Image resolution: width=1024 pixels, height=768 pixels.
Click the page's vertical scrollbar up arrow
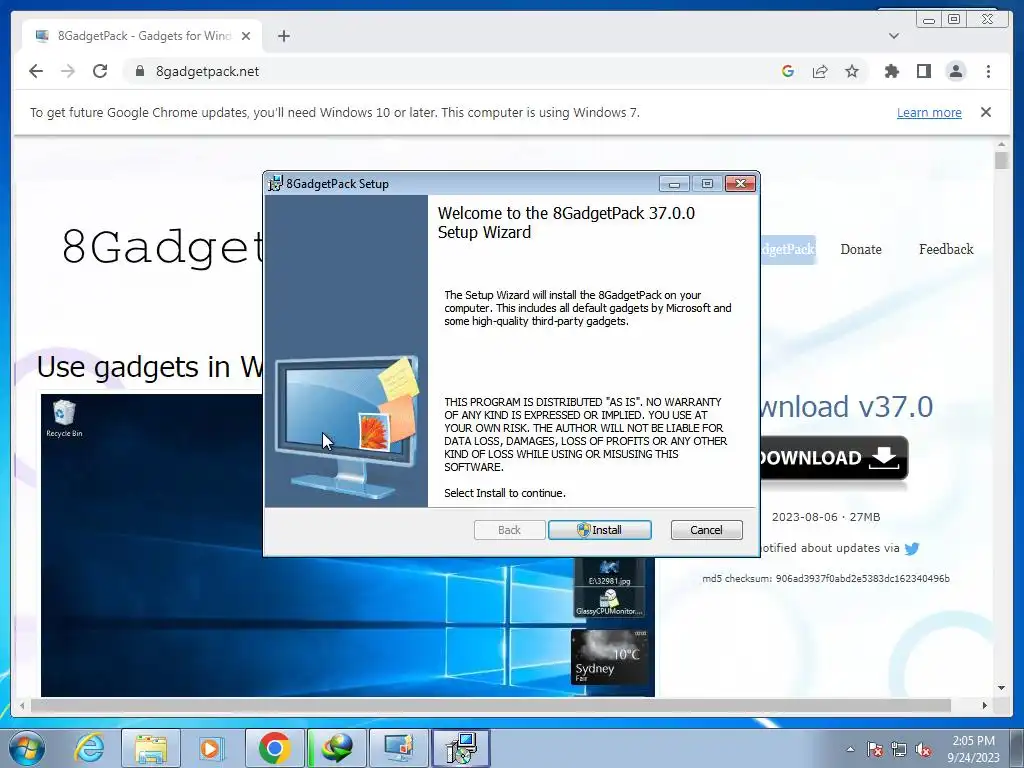[x=1001, y=144]
